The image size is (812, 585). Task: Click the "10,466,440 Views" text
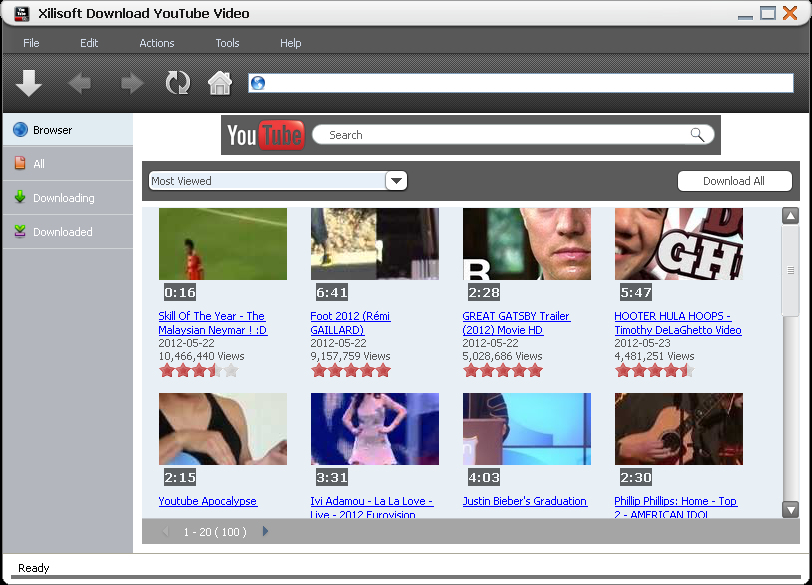pos(201,356)
